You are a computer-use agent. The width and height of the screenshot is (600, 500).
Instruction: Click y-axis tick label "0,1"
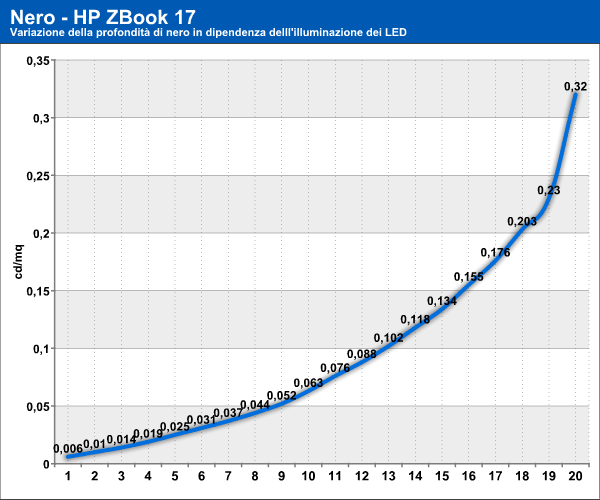41,349
